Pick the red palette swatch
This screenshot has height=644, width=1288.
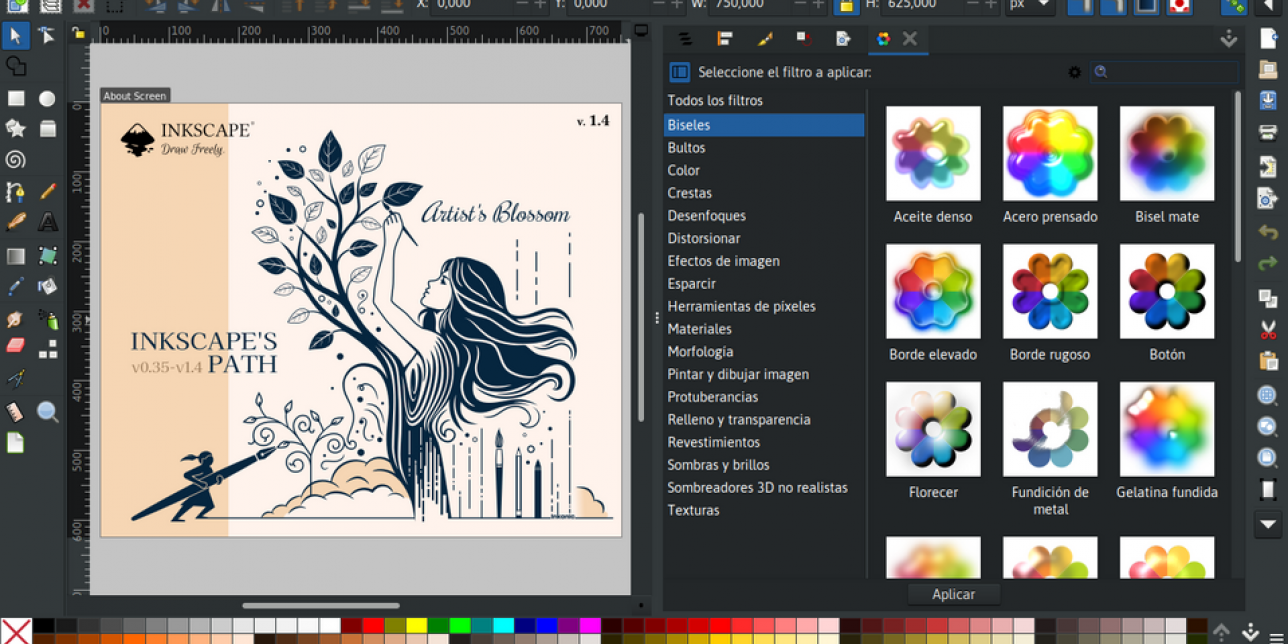[373, 626]
